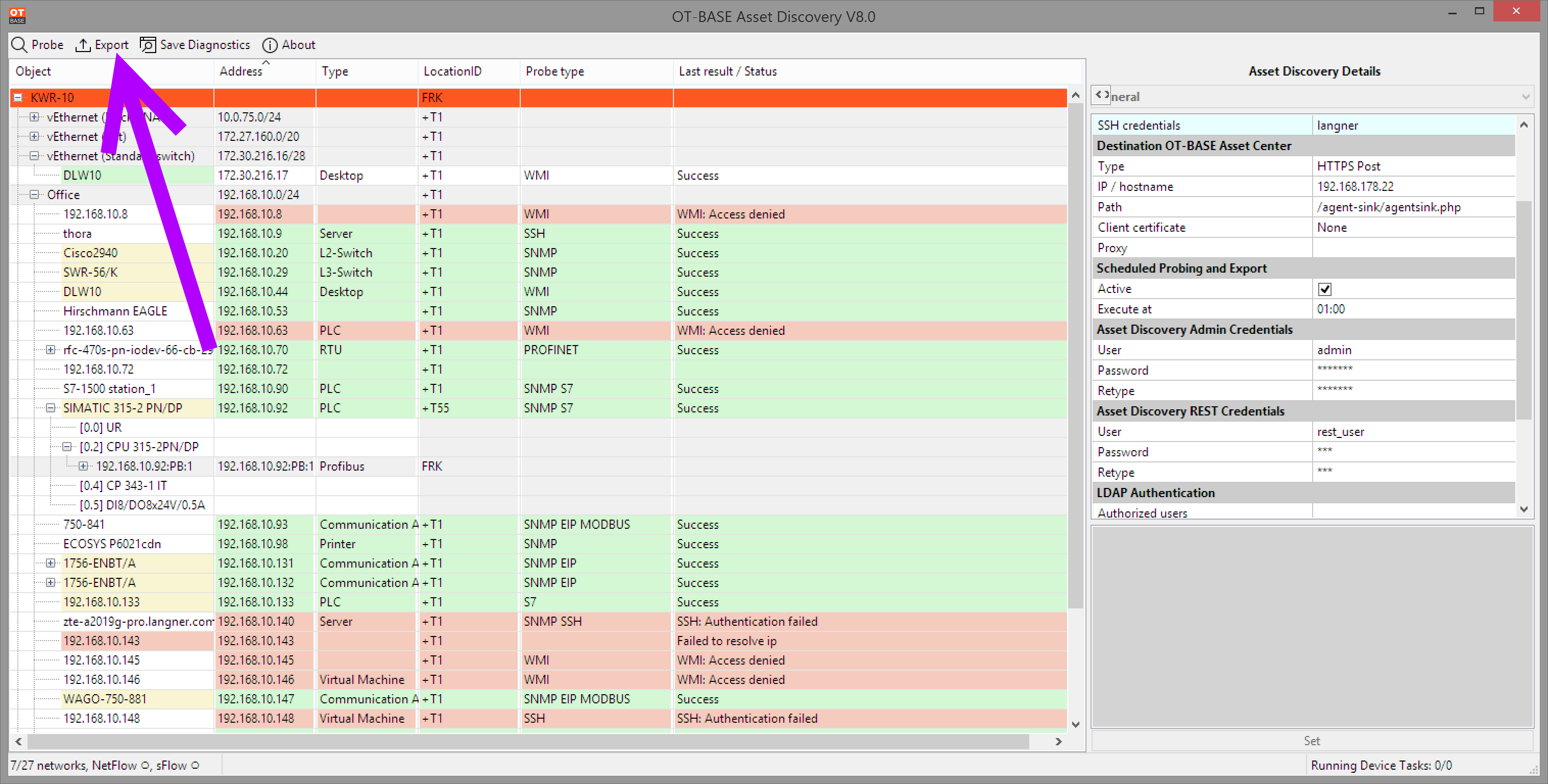Select the SWR-56/K L3-Switch row
Screen dimensions: 1548x784
538,272
